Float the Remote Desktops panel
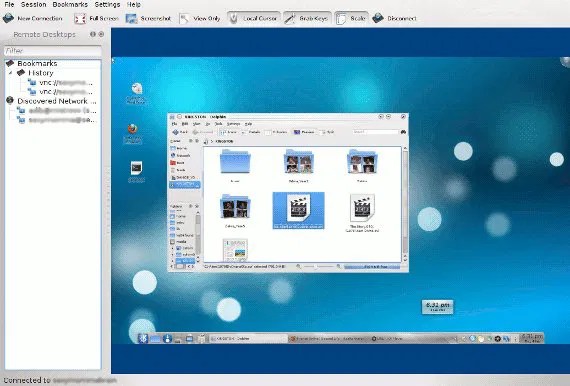 pos(93,34)
